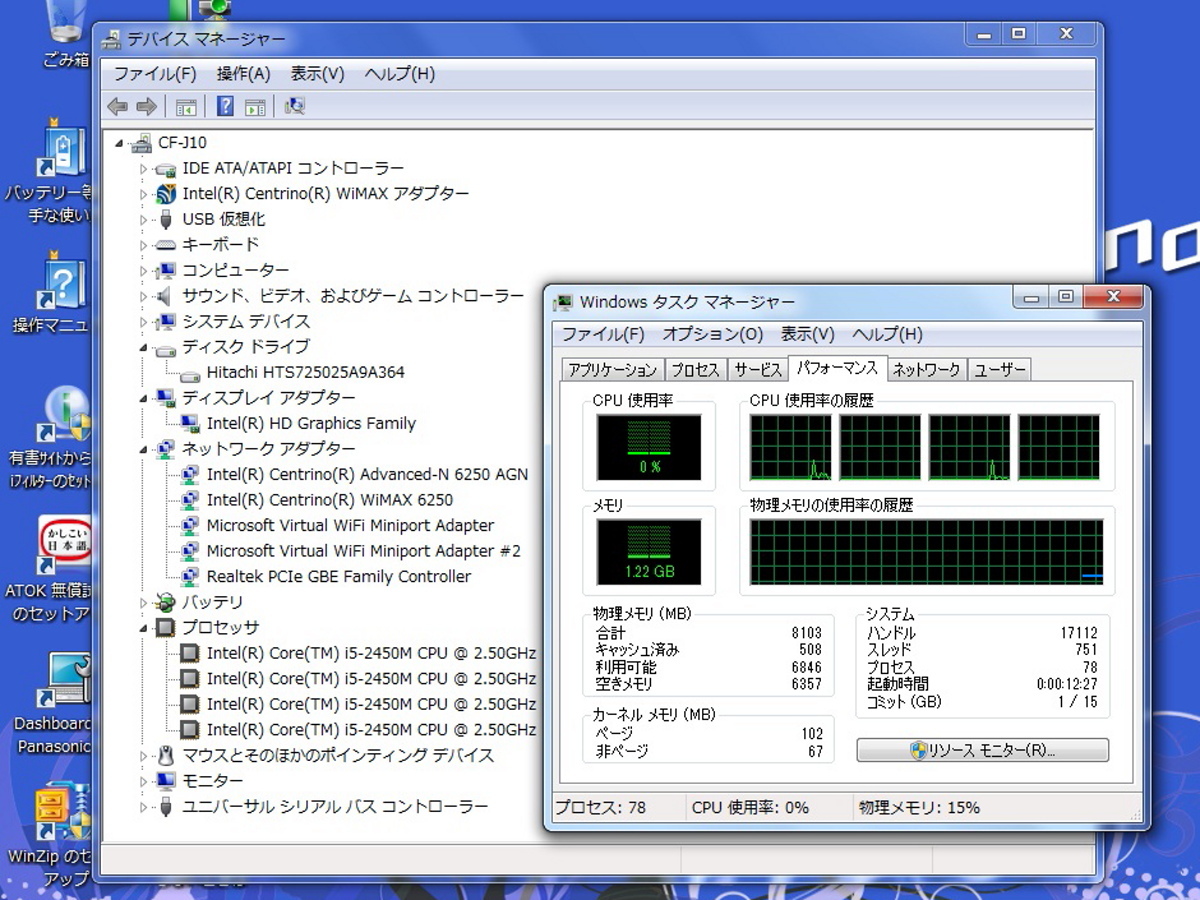Open Task Manager オプション(O) menu
Image resolution: width=1200 pixels, height=900 pixels.
pos(713,334)
